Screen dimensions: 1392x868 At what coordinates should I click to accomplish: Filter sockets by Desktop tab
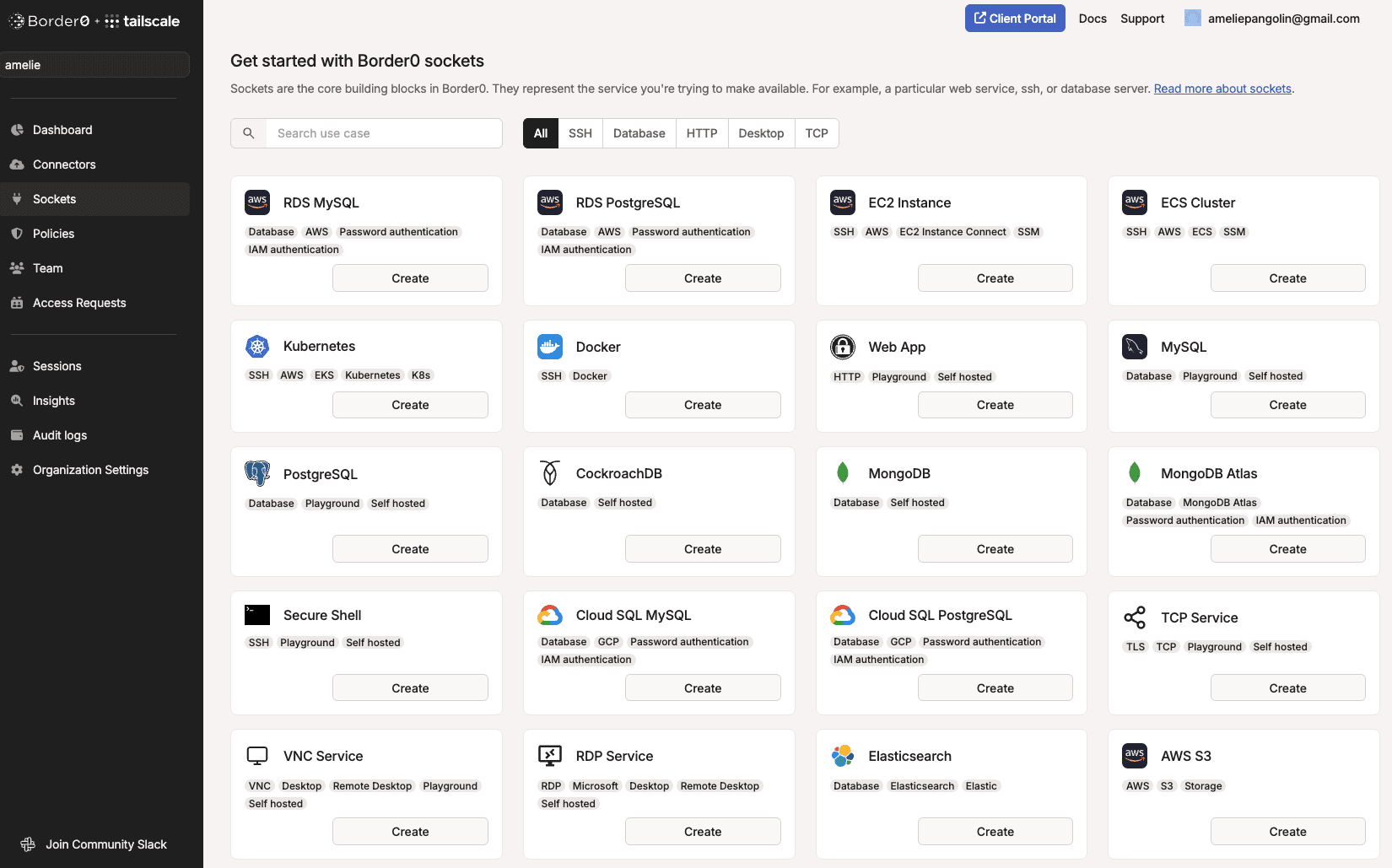click(x=761, y=133)
